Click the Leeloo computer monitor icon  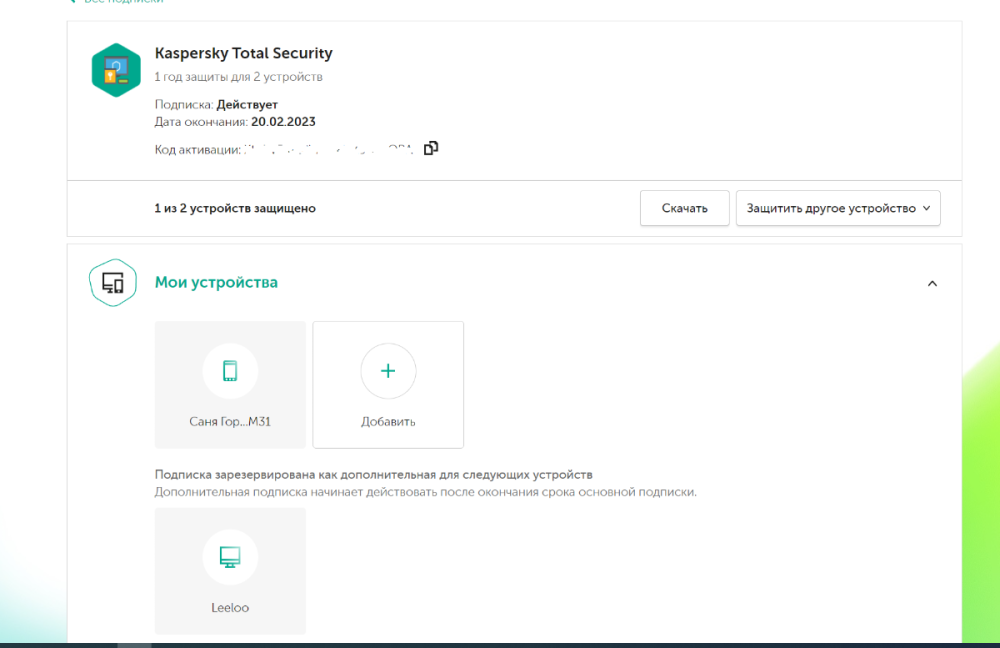click(x=230, y=557)
